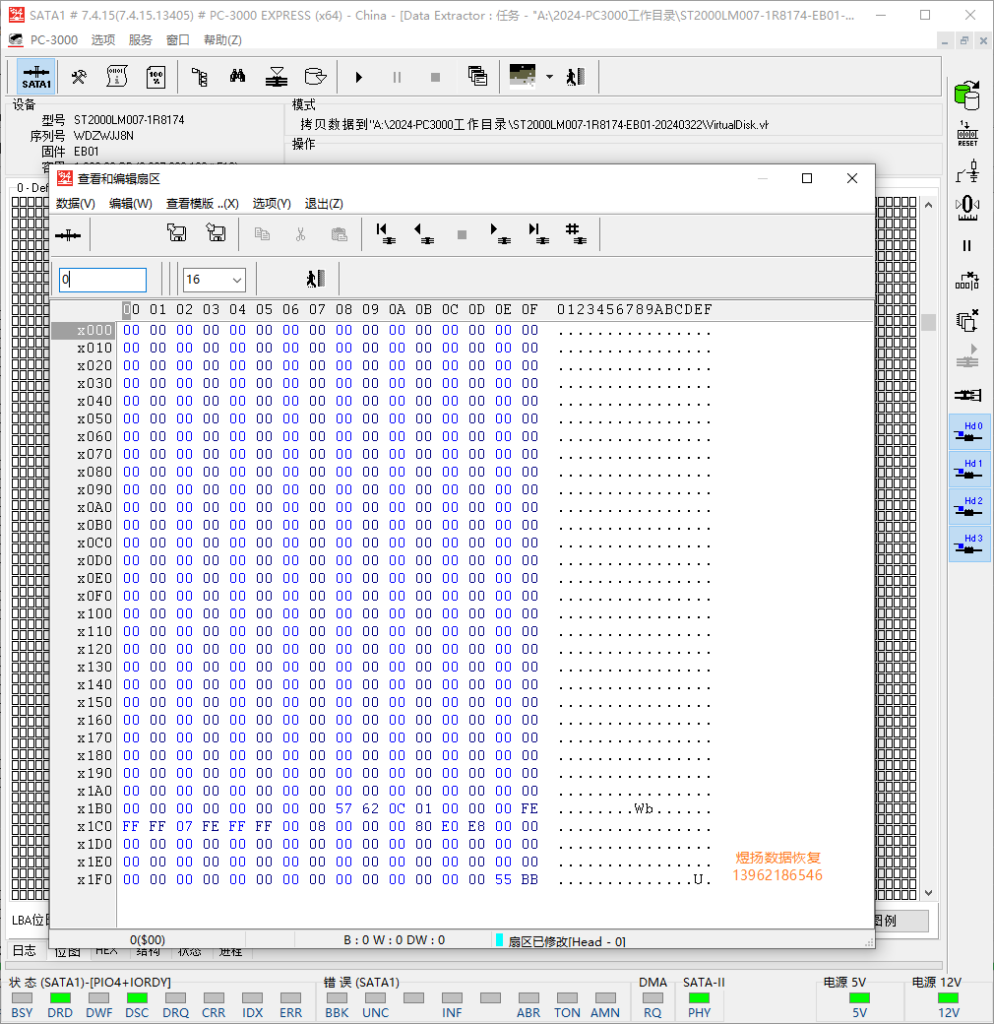Click the read sector icon in editor toolbar
The width and height of the screenshot is (994, 1024).
(68, 235)
